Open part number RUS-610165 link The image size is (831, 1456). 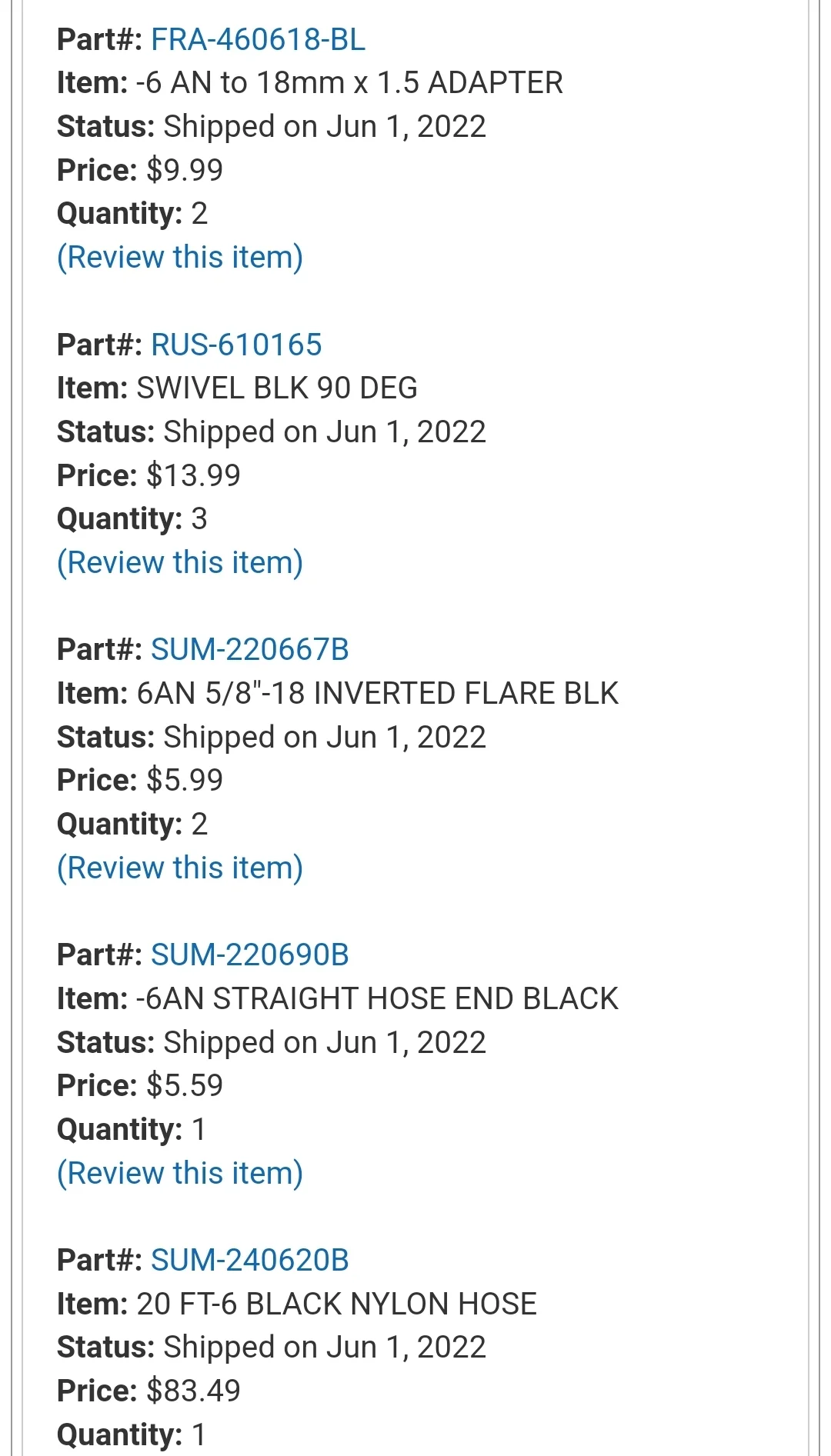[236, 345]
